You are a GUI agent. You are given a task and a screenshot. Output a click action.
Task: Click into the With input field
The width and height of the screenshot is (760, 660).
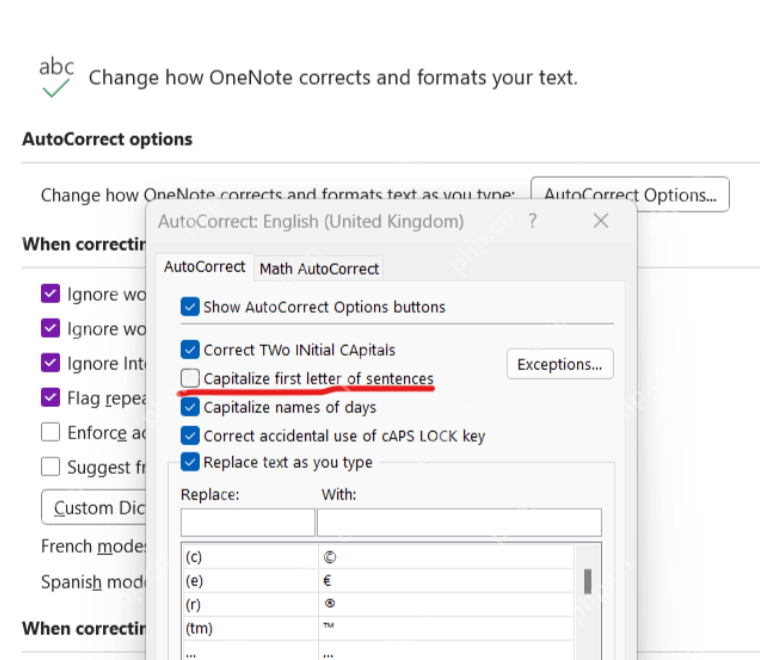click(x=459, y=522)
